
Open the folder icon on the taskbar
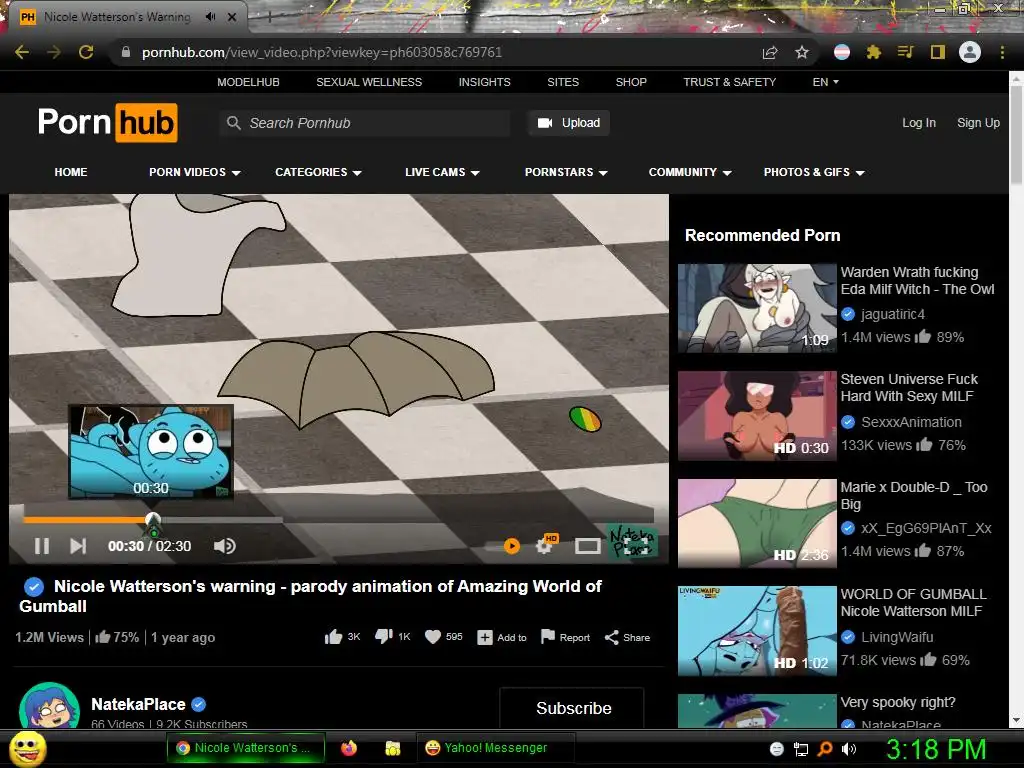392,748
